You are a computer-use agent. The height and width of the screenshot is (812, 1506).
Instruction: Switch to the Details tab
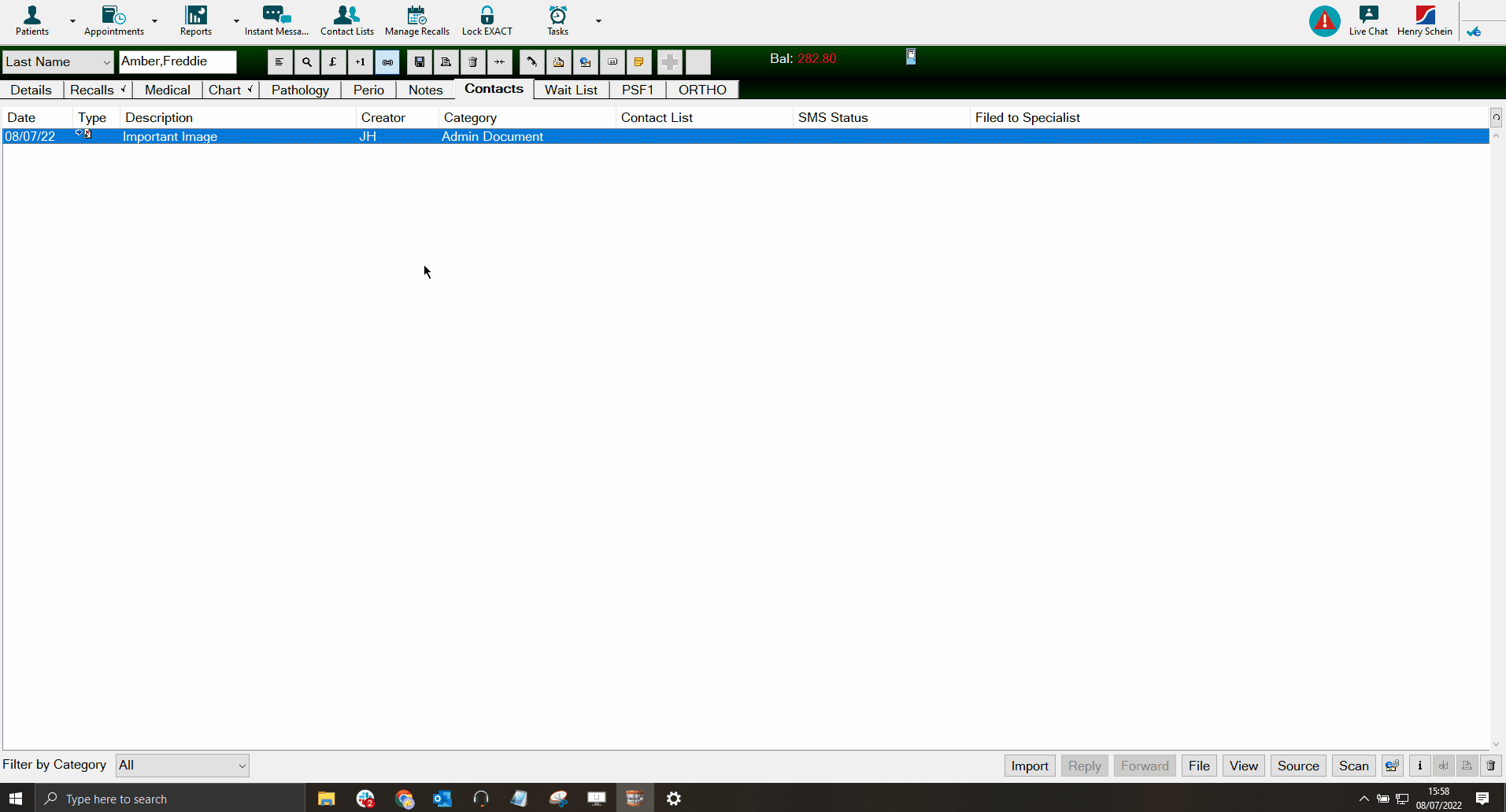(x=31, y=90)
